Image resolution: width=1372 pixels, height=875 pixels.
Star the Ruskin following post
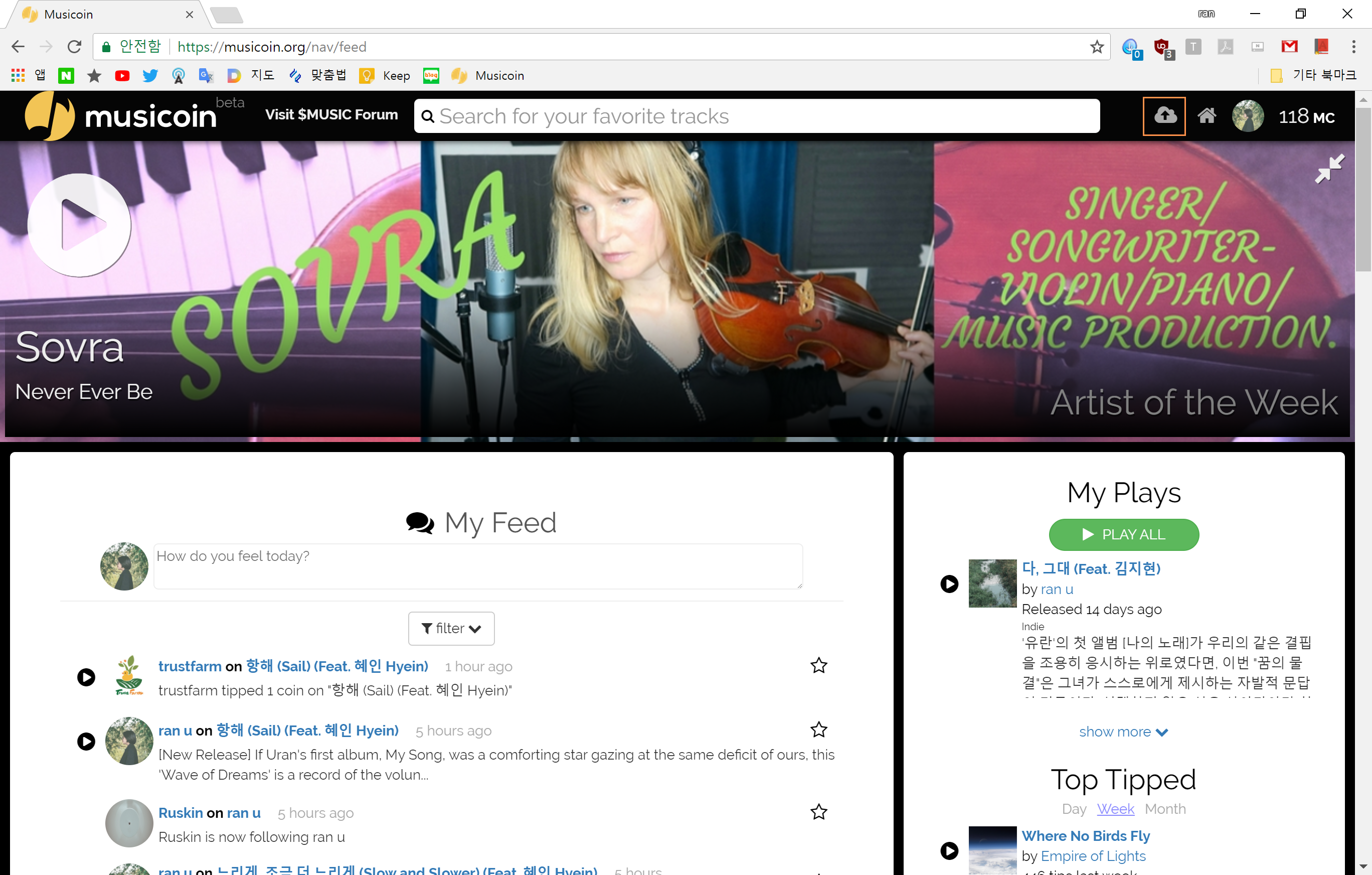coord(818,812)
